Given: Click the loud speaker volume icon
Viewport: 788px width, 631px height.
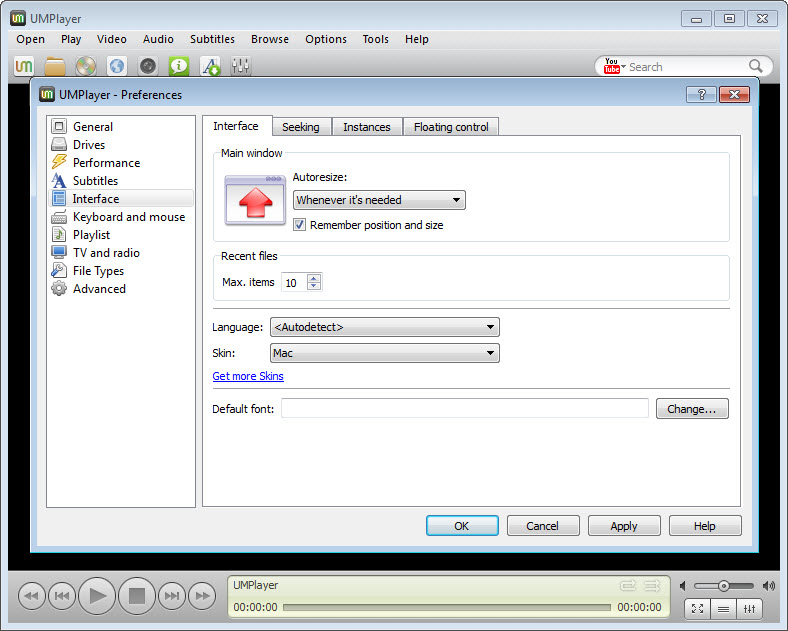Looking at the screenshot, I should pos(769,586).
